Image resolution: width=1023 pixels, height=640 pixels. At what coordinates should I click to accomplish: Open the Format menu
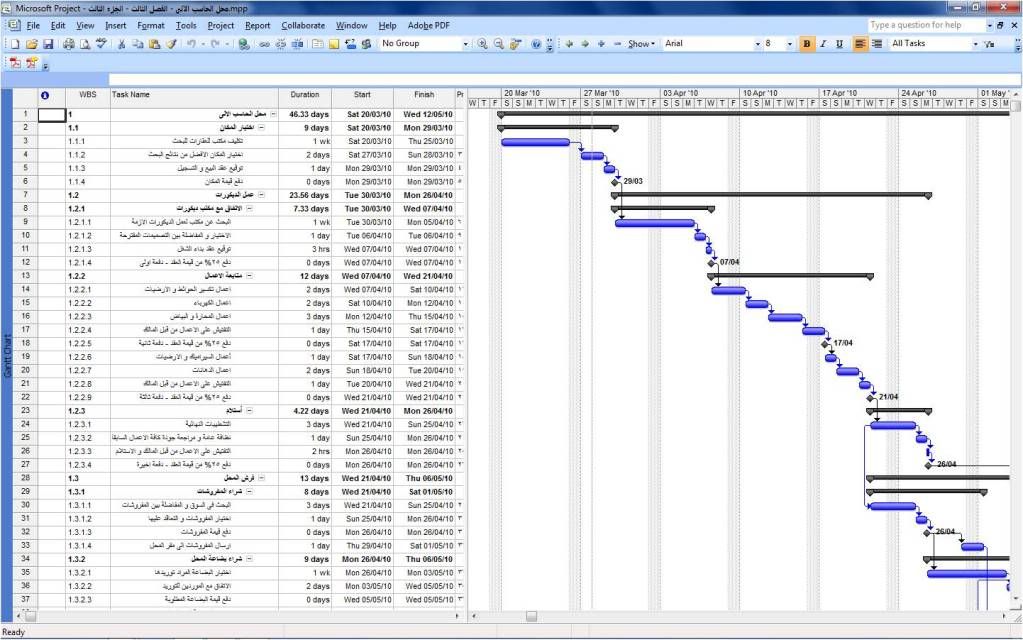pyautogui.click(x=151, y=25)
